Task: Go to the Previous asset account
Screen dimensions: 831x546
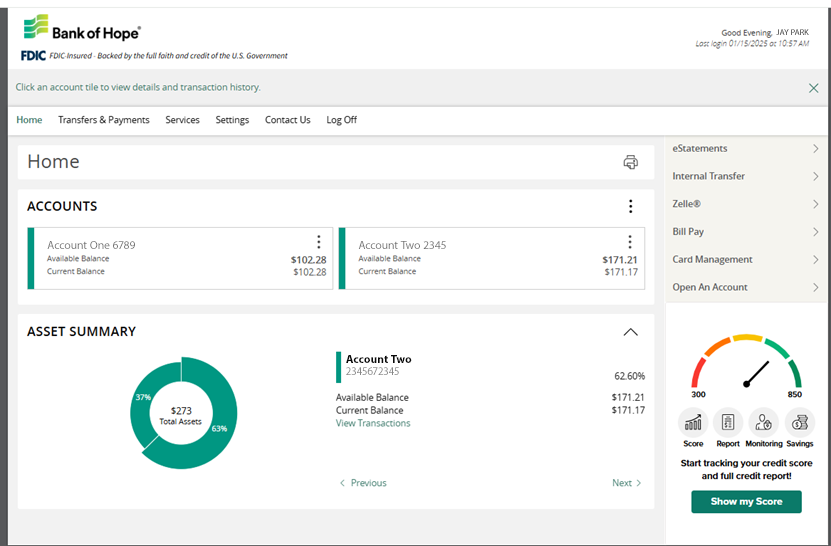Action: click(364, 483)
